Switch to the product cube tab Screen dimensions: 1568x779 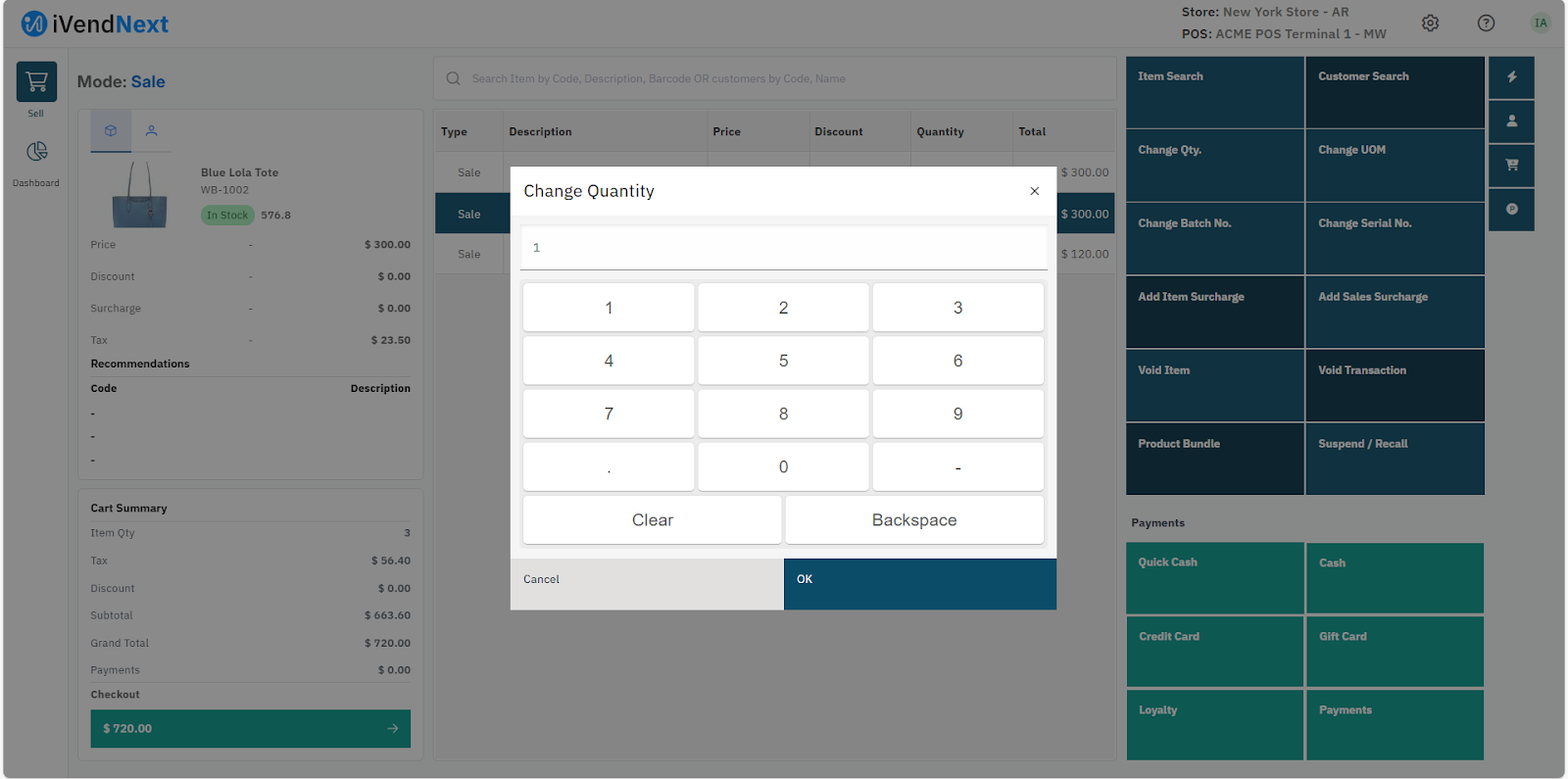111,130
